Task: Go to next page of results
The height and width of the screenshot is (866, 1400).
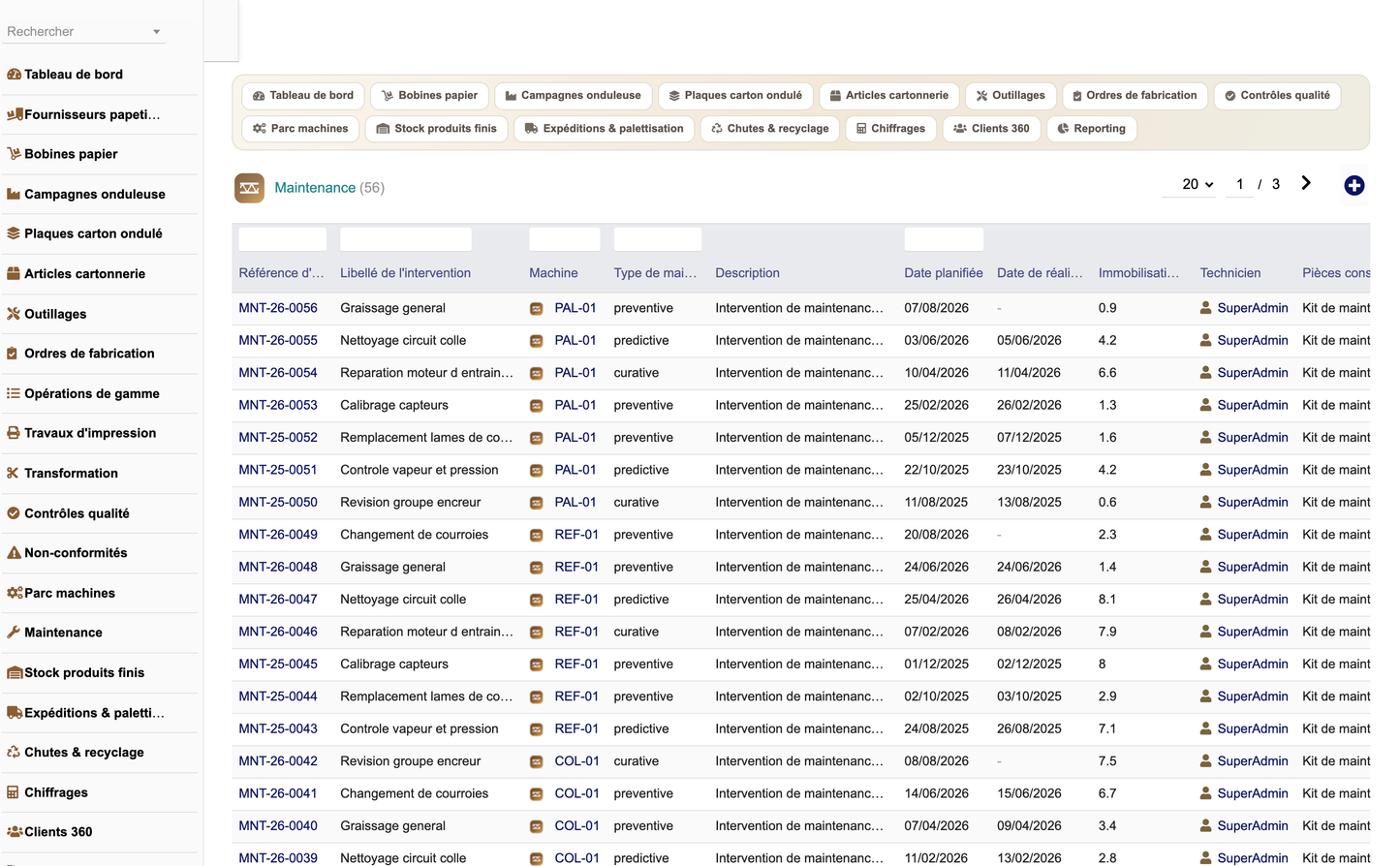Action: [x=1306, y=183]
